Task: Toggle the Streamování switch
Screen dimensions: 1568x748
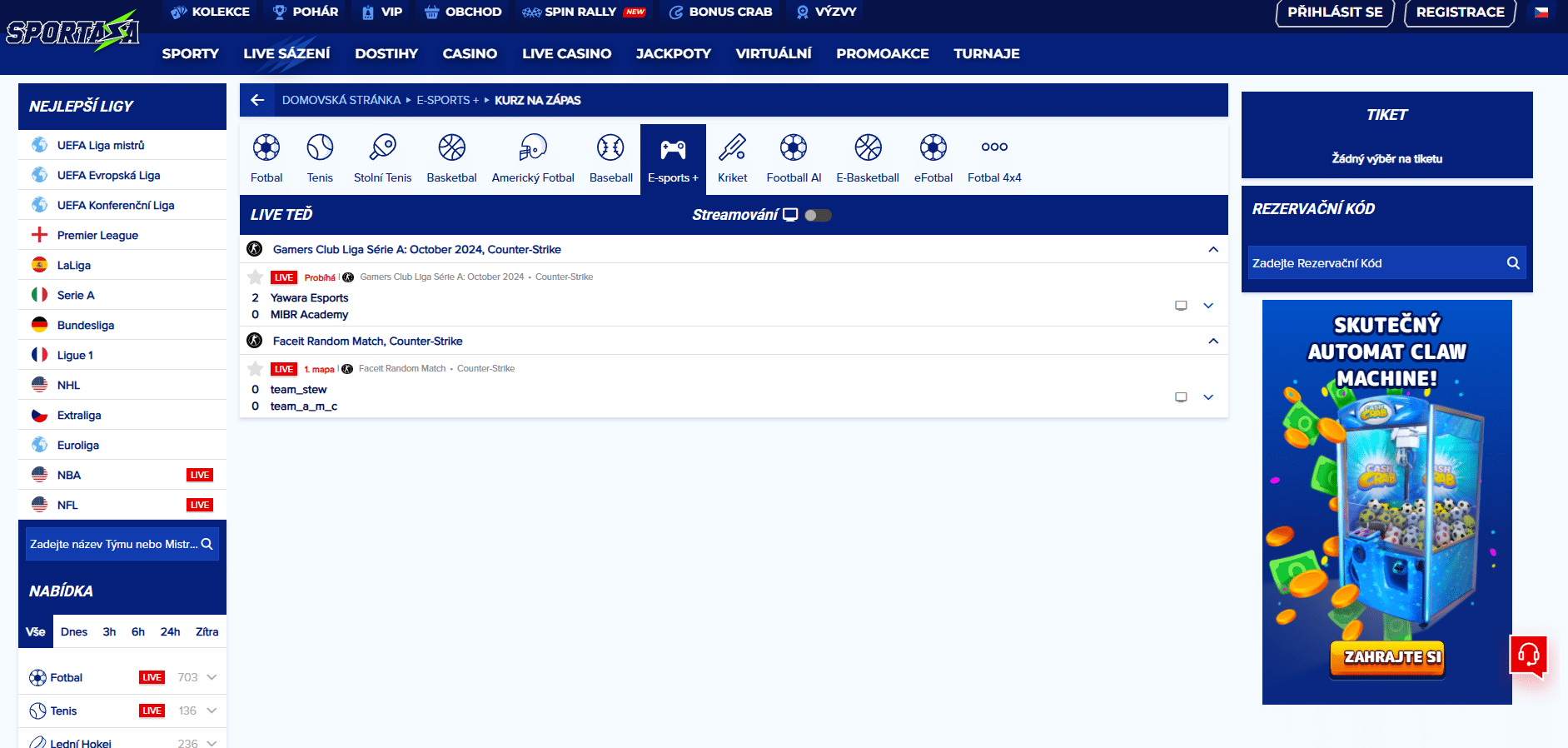Action: click(818, 215)
